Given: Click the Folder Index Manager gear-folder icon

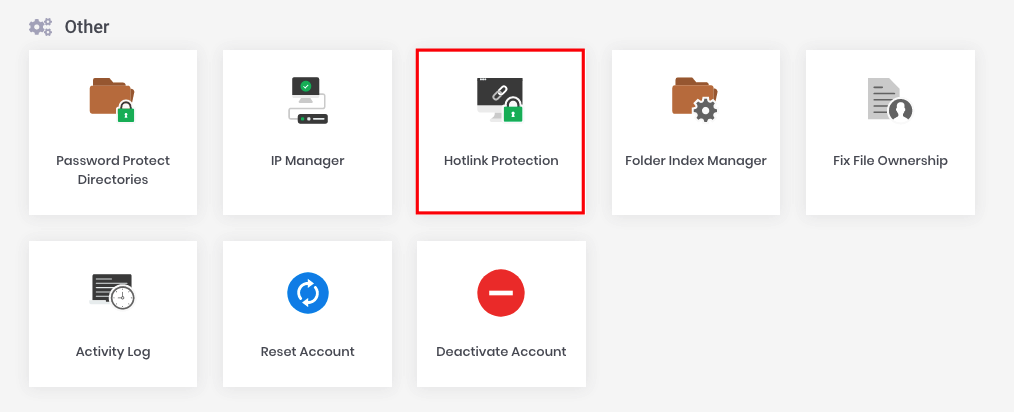Looking at the screenshot, I should coord(695,100).
